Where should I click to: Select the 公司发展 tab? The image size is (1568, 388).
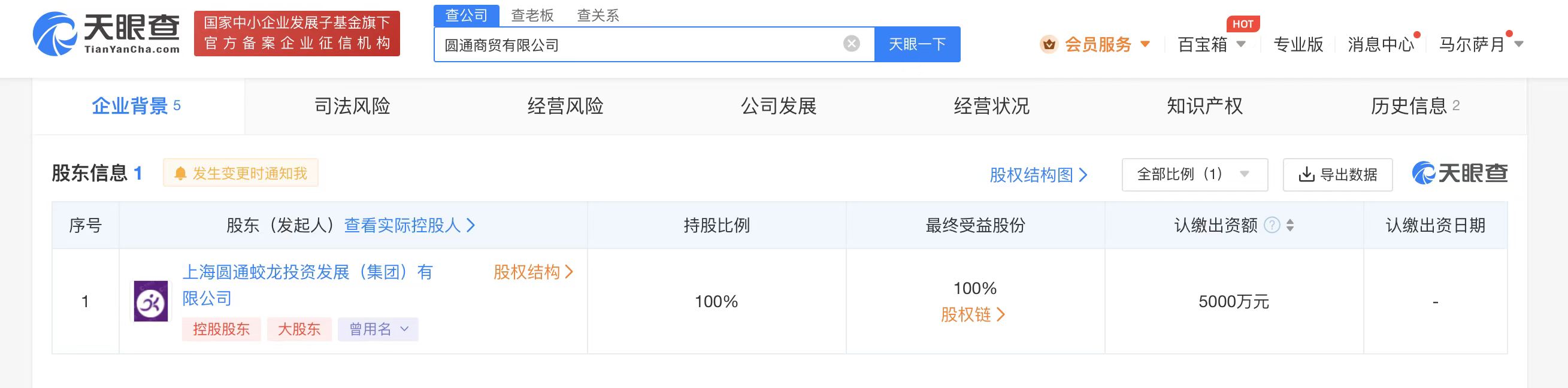click(x=778, y=107)
